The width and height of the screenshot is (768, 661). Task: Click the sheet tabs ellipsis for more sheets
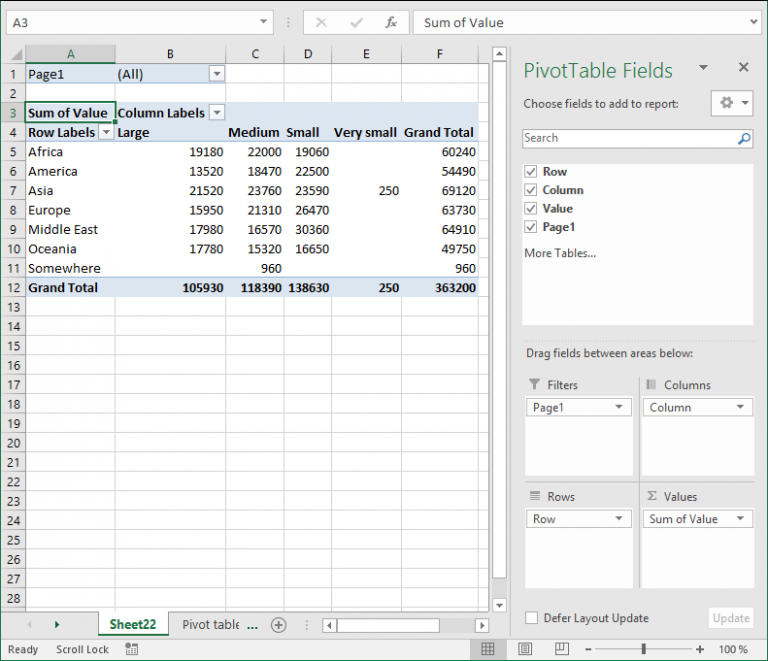(x=252, y=626)
